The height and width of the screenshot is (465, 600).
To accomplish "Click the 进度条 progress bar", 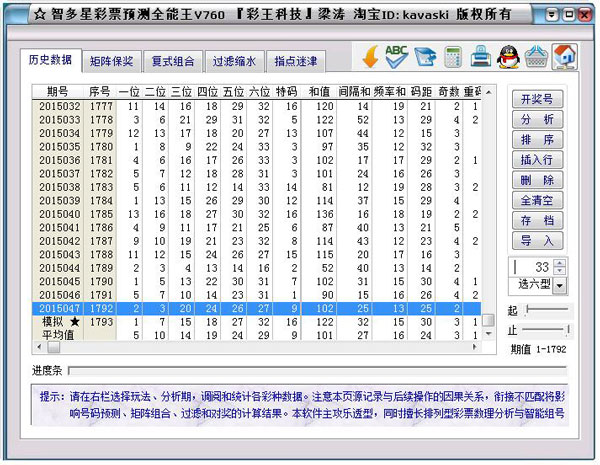I will click(318, 370).
